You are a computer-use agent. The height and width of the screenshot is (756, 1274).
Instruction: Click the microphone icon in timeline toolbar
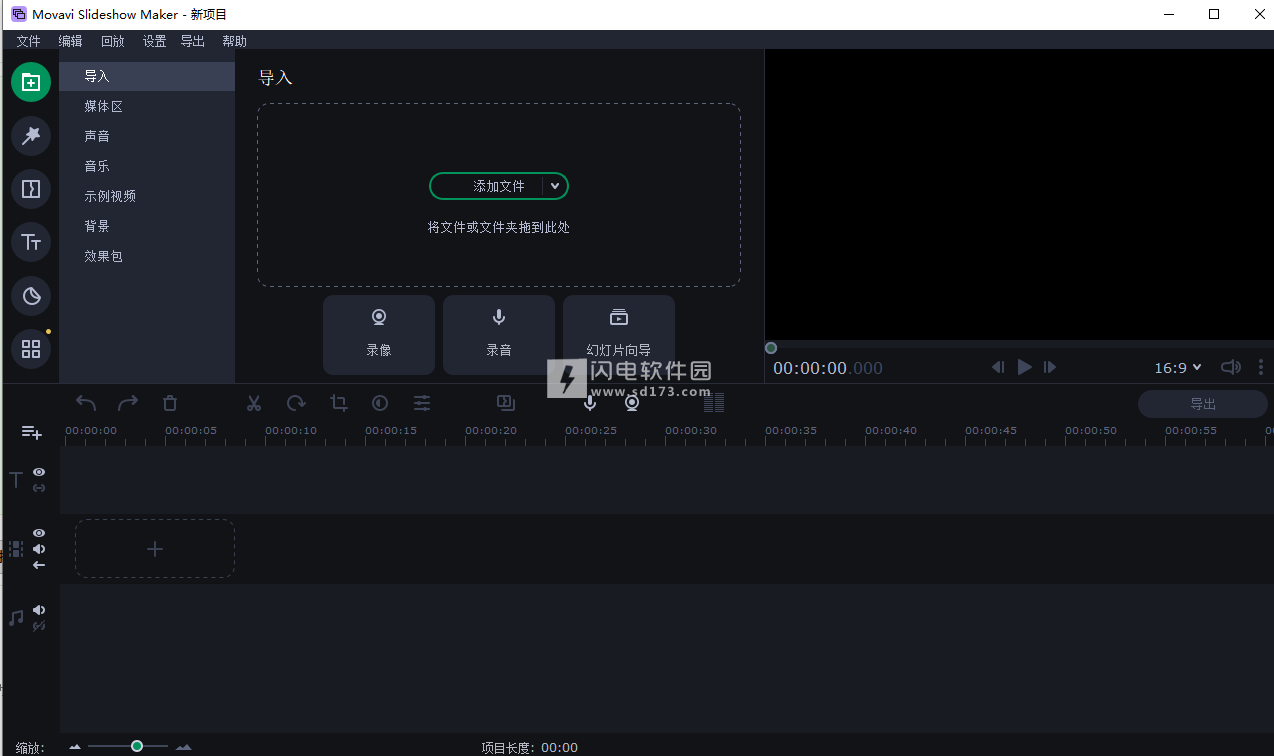[590, 403]
